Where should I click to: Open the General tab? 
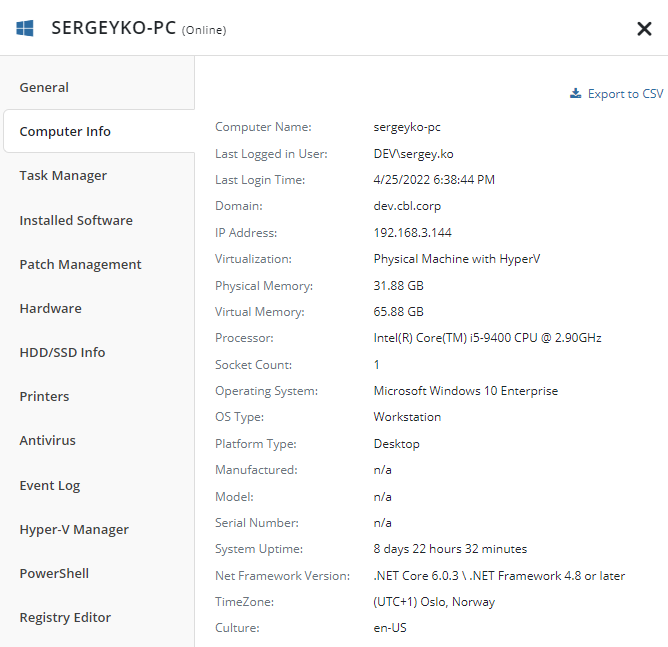pos(98,87)
